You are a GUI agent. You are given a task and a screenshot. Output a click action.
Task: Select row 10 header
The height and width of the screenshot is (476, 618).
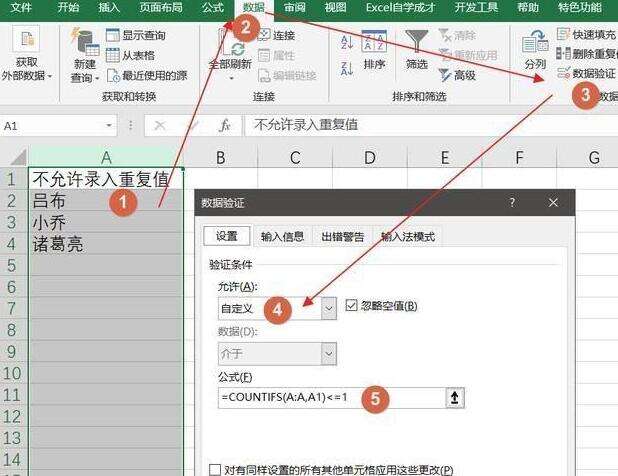tap(12, 373)
